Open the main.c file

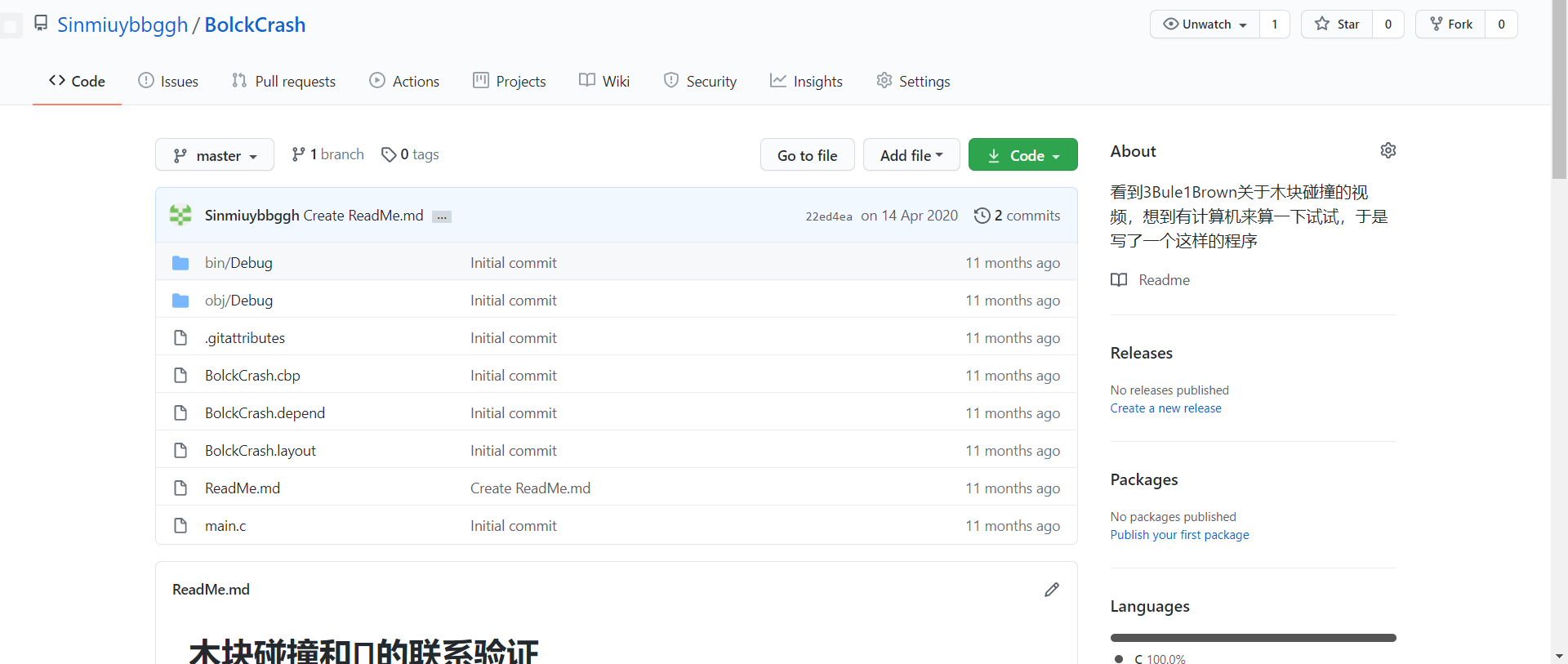tap(225, 526)
